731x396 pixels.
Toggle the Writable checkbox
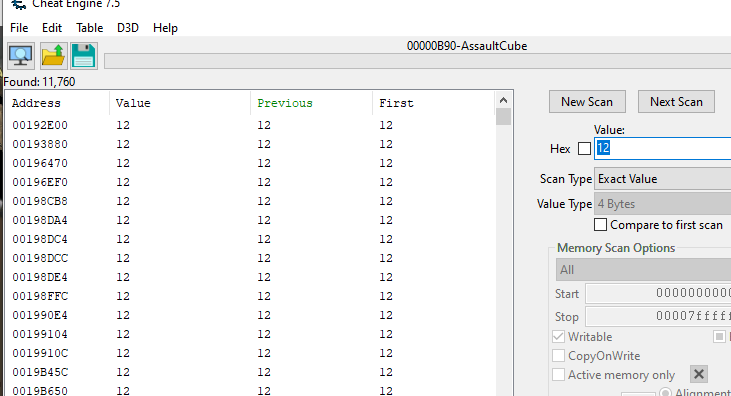[559, 337]
